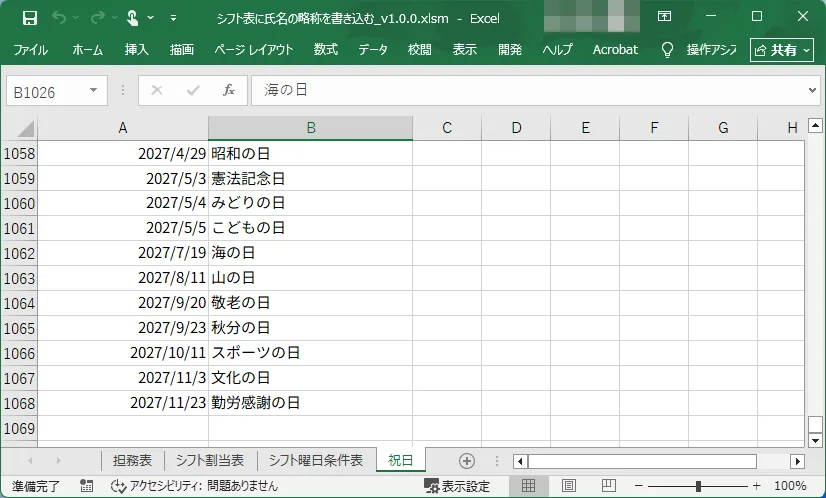Select column D header
The width and height of the screenshot is (826, 498).
coord(516,128)
